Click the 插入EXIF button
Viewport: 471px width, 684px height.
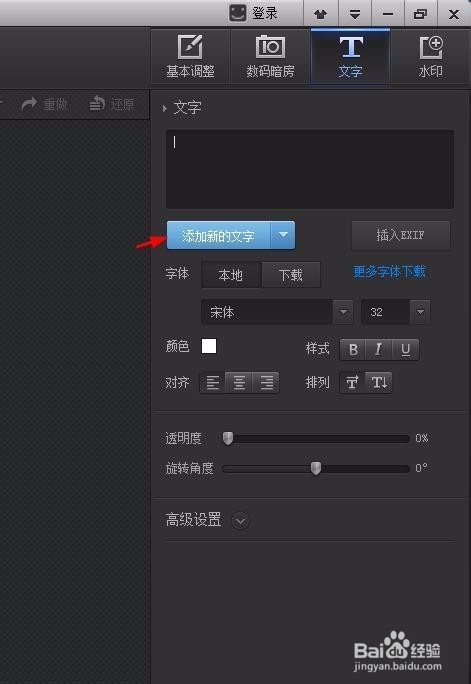[400, 236]
